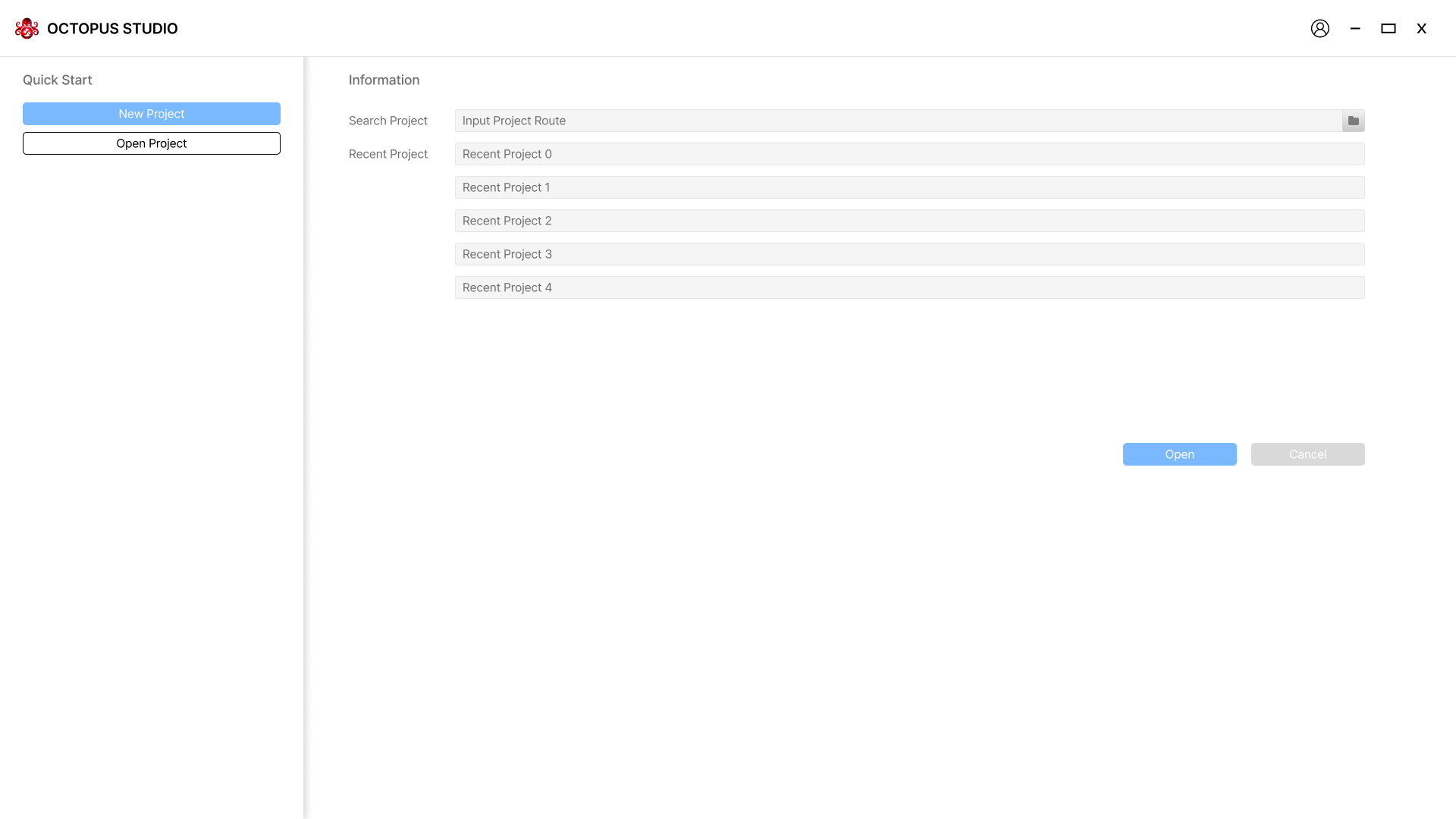Select Recent Project 1 entry
This screenshot has width=1456, height=819.
click(x=909, y=187)
